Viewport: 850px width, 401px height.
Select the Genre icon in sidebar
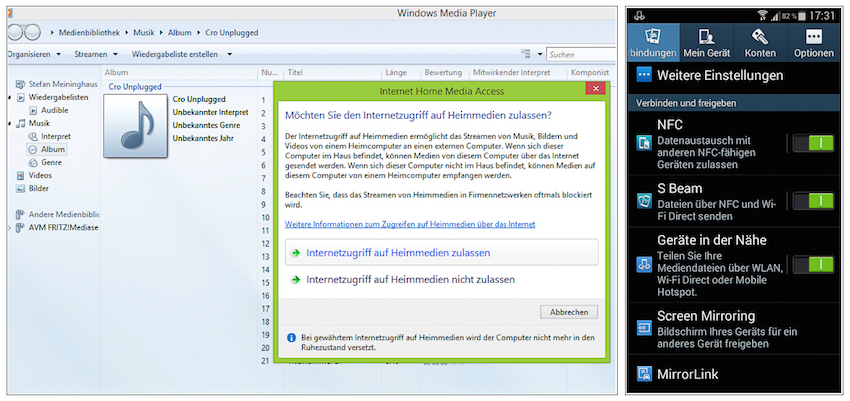tap(32, 163)
